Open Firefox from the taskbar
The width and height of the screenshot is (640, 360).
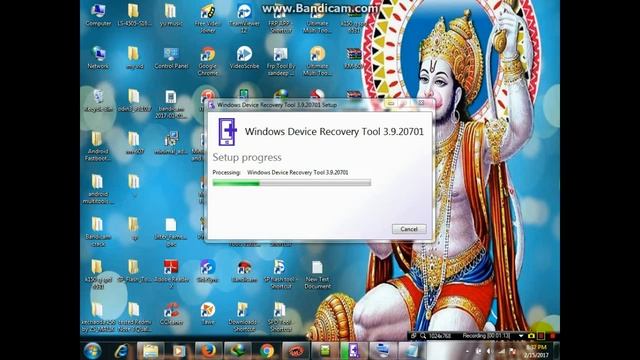click(x=208, y=351)
